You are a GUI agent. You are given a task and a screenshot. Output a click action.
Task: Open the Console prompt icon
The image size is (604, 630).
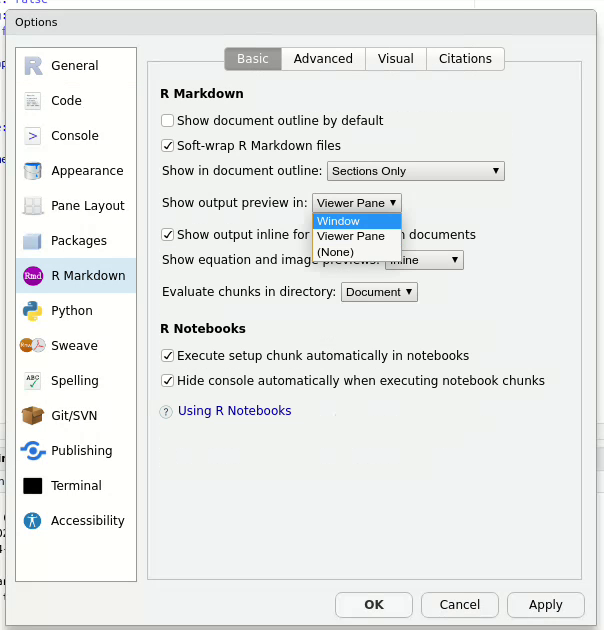tap(33, 136)
